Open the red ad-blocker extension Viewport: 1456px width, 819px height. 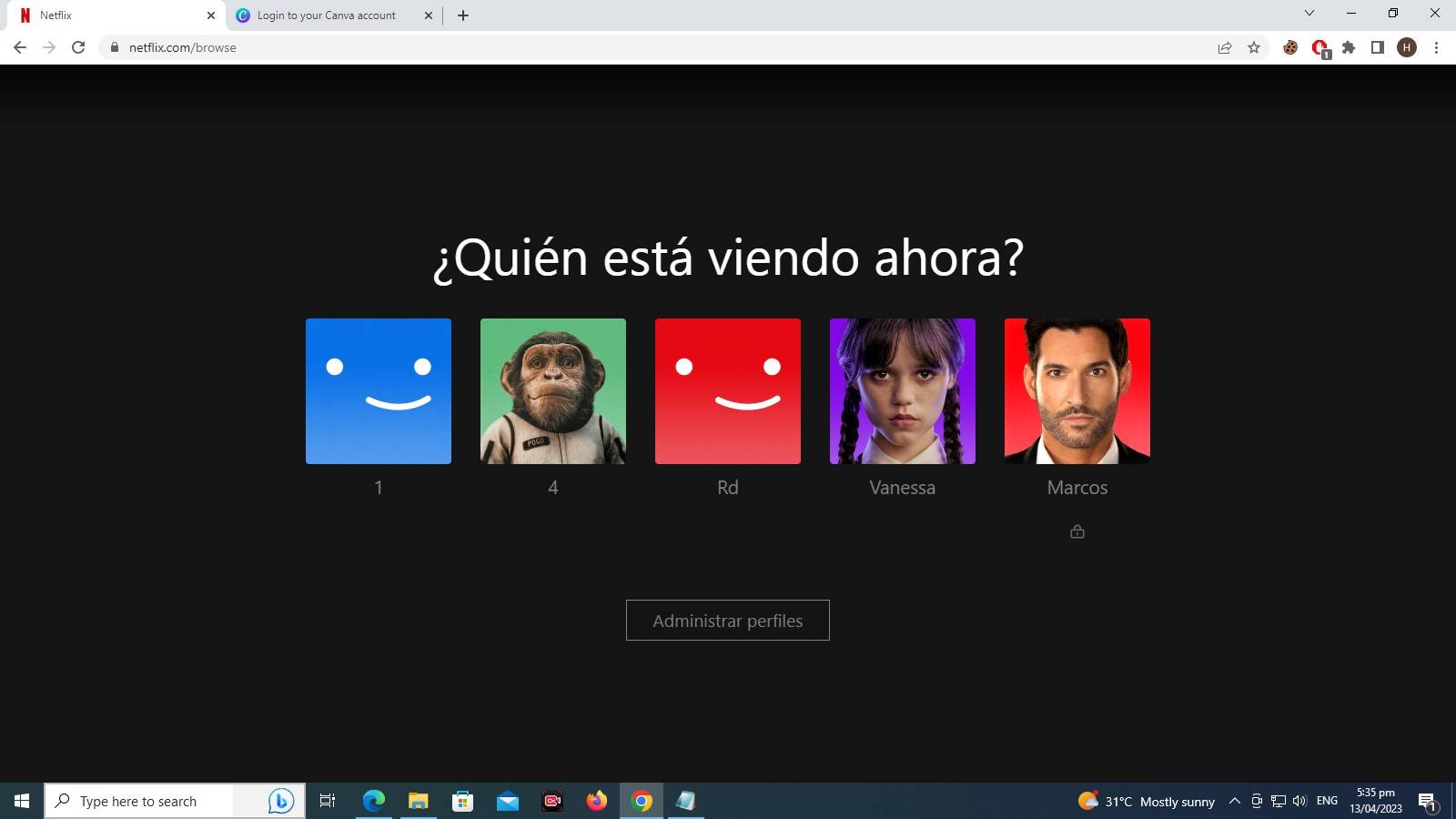[1319, 48]
